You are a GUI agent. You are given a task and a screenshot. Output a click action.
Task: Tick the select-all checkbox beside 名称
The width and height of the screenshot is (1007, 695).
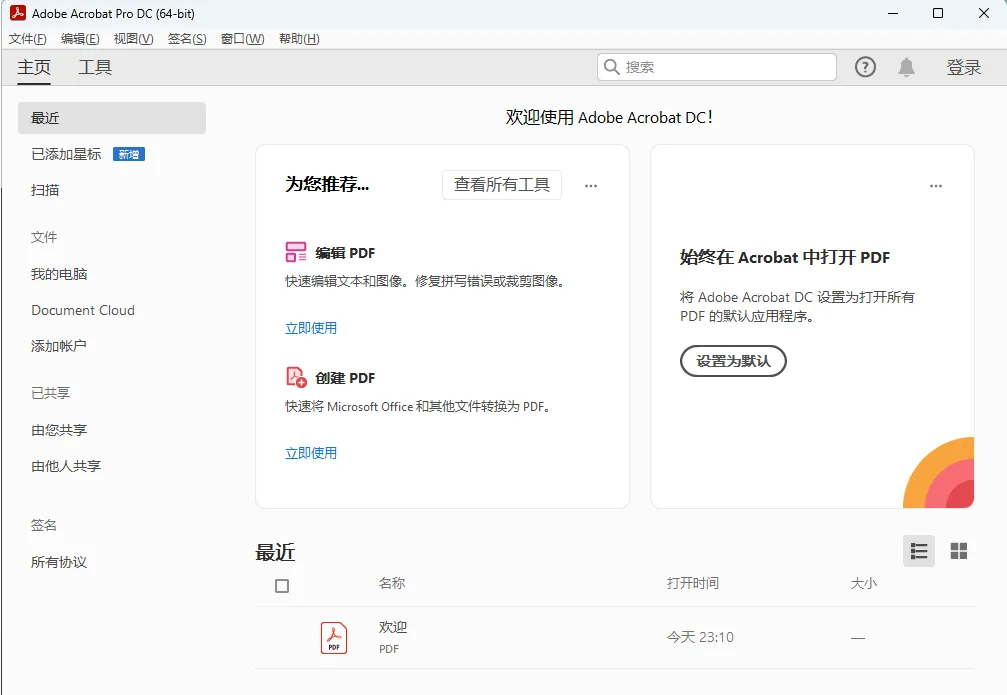point(282,586)
